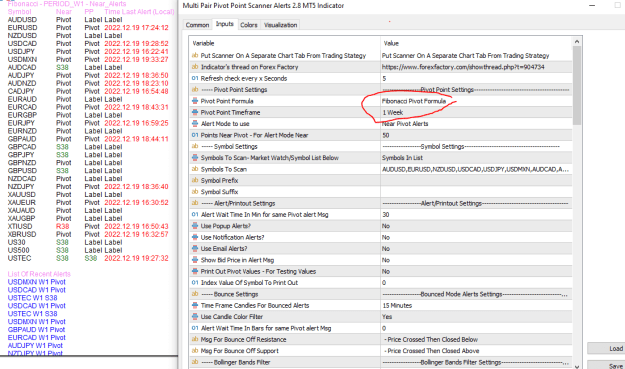The height and width of the screenshot is (369, 625).
Task: Open the Use Candle Color Filter Yes dropdown
Action: (476, 317)
